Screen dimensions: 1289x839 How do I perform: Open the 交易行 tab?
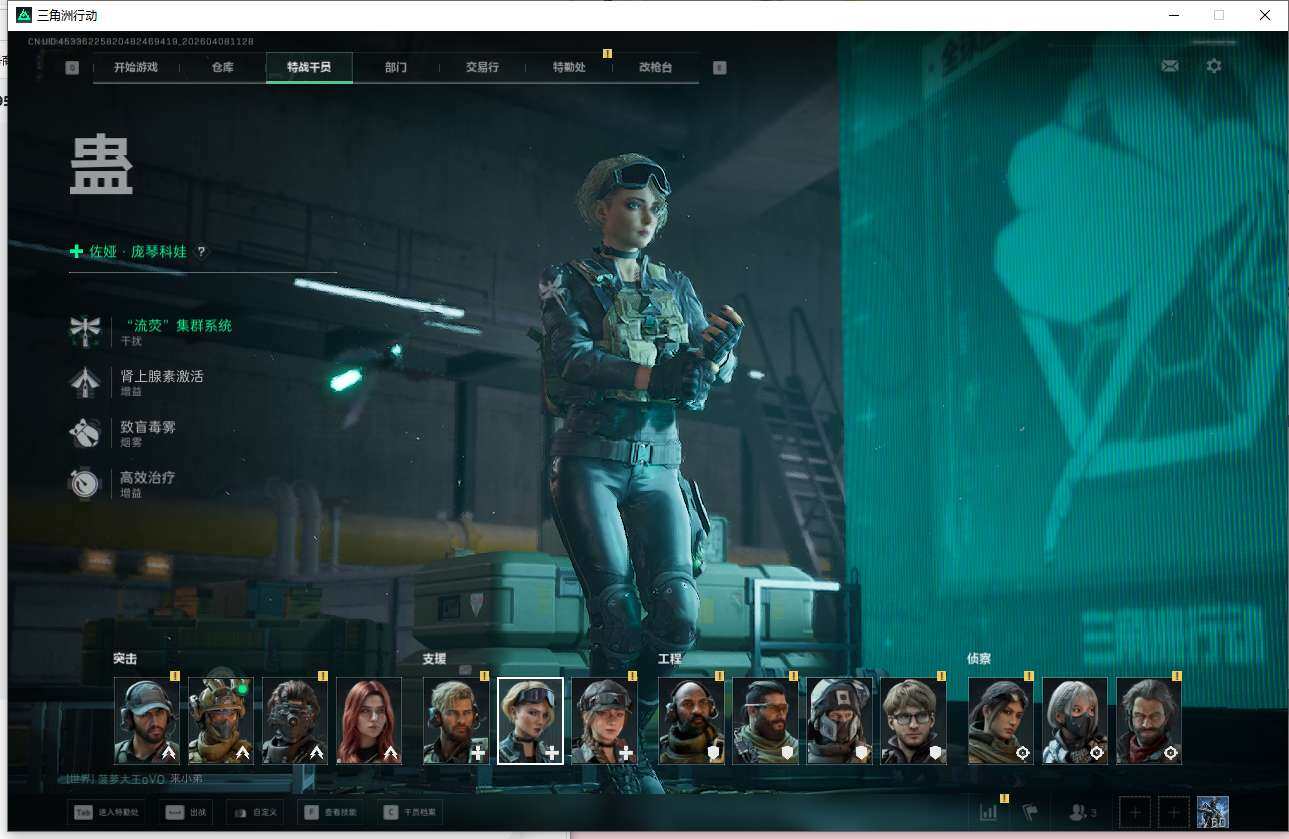[482, 68]
